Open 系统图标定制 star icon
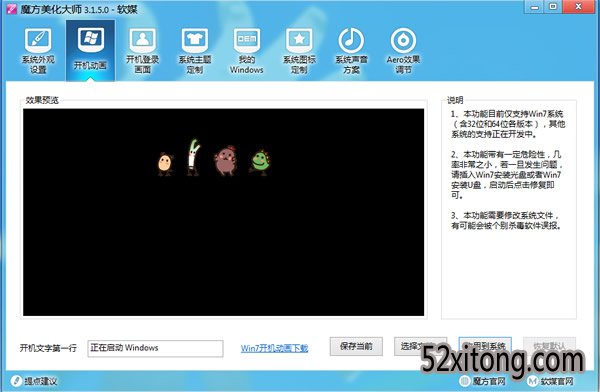The height and width of the screenshot is (392, 600). 299,41
